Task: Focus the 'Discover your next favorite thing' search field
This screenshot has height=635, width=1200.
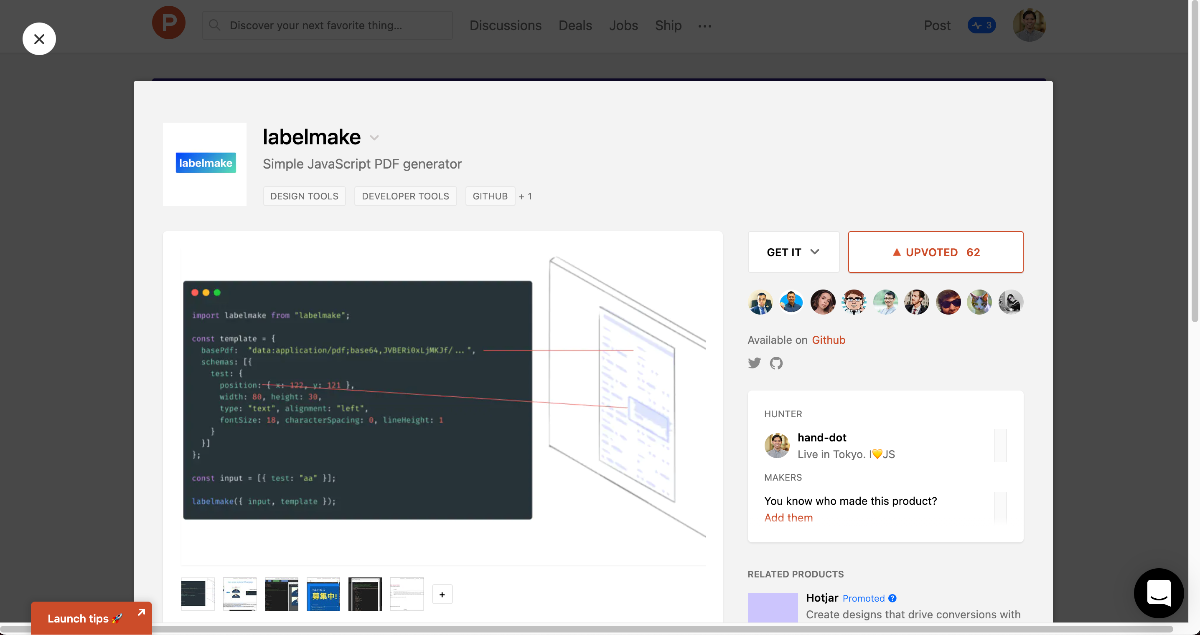Action: pyautogui.click(x=327, y=25)
